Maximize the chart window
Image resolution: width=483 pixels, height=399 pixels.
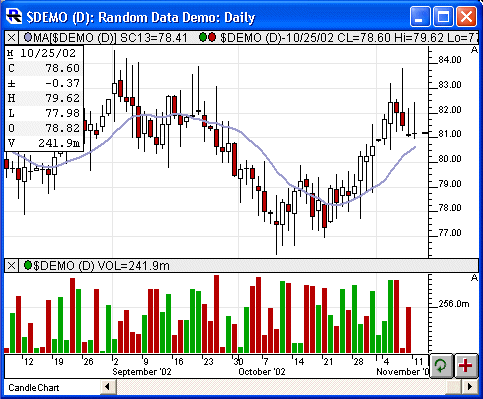[443, 17]
